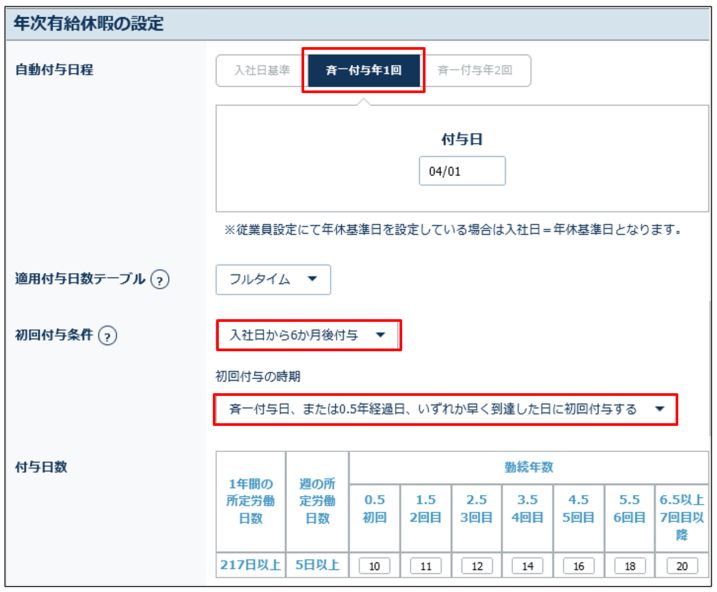Click the 勤続年数 table header

tap(529, 467)
